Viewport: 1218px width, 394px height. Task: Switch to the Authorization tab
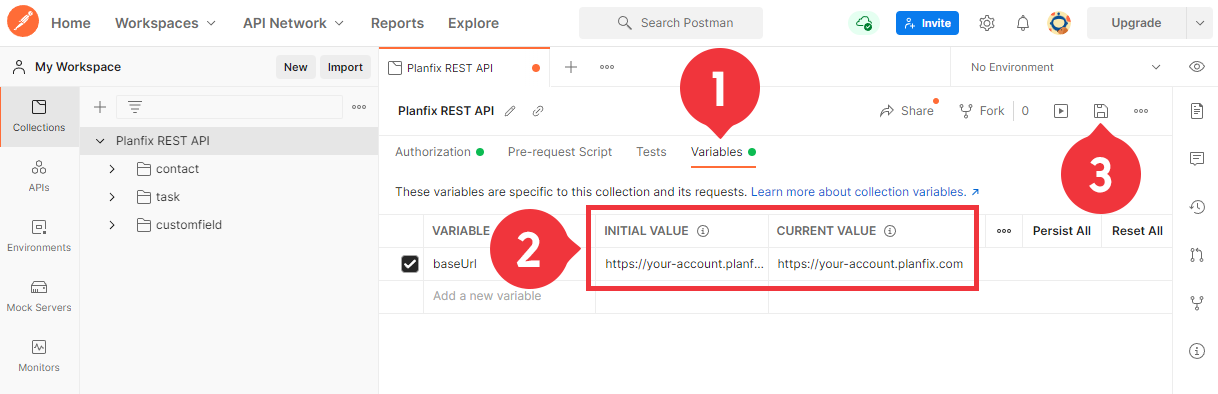tap(433, 152)
